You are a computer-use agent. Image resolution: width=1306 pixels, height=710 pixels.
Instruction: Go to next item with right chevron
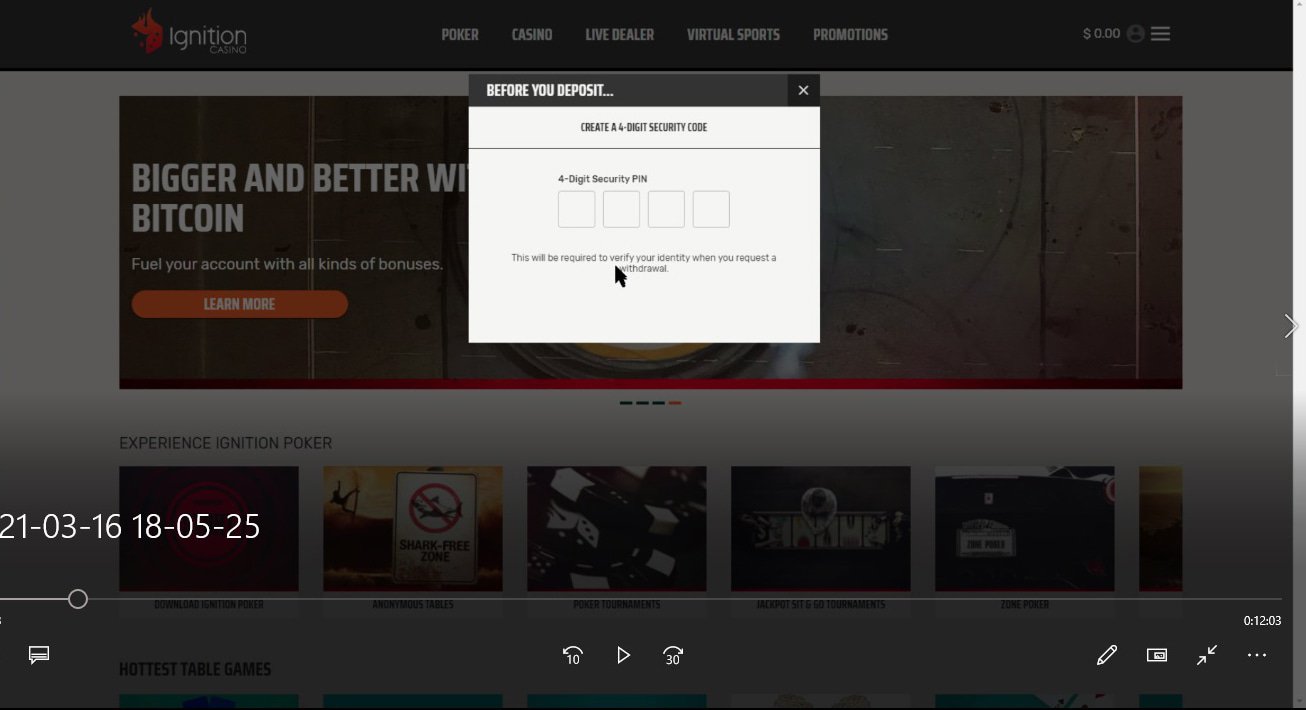tap(1290, 326)
